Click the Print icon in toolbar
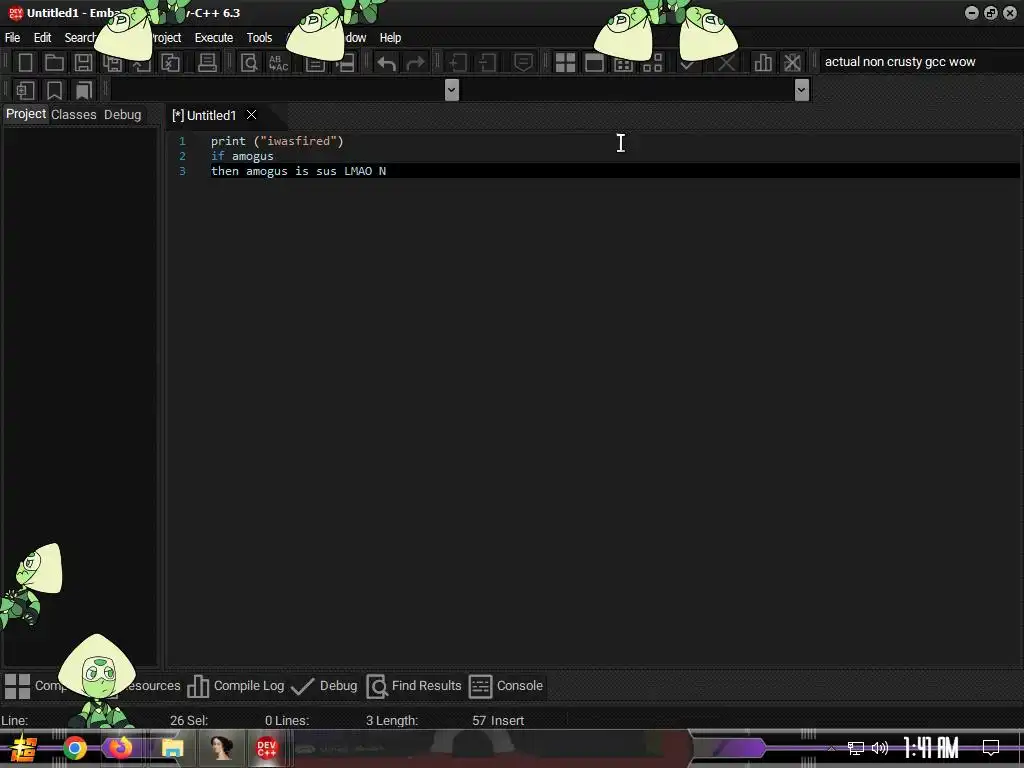Screen dimensions: 1024x768 click(207, 63)
